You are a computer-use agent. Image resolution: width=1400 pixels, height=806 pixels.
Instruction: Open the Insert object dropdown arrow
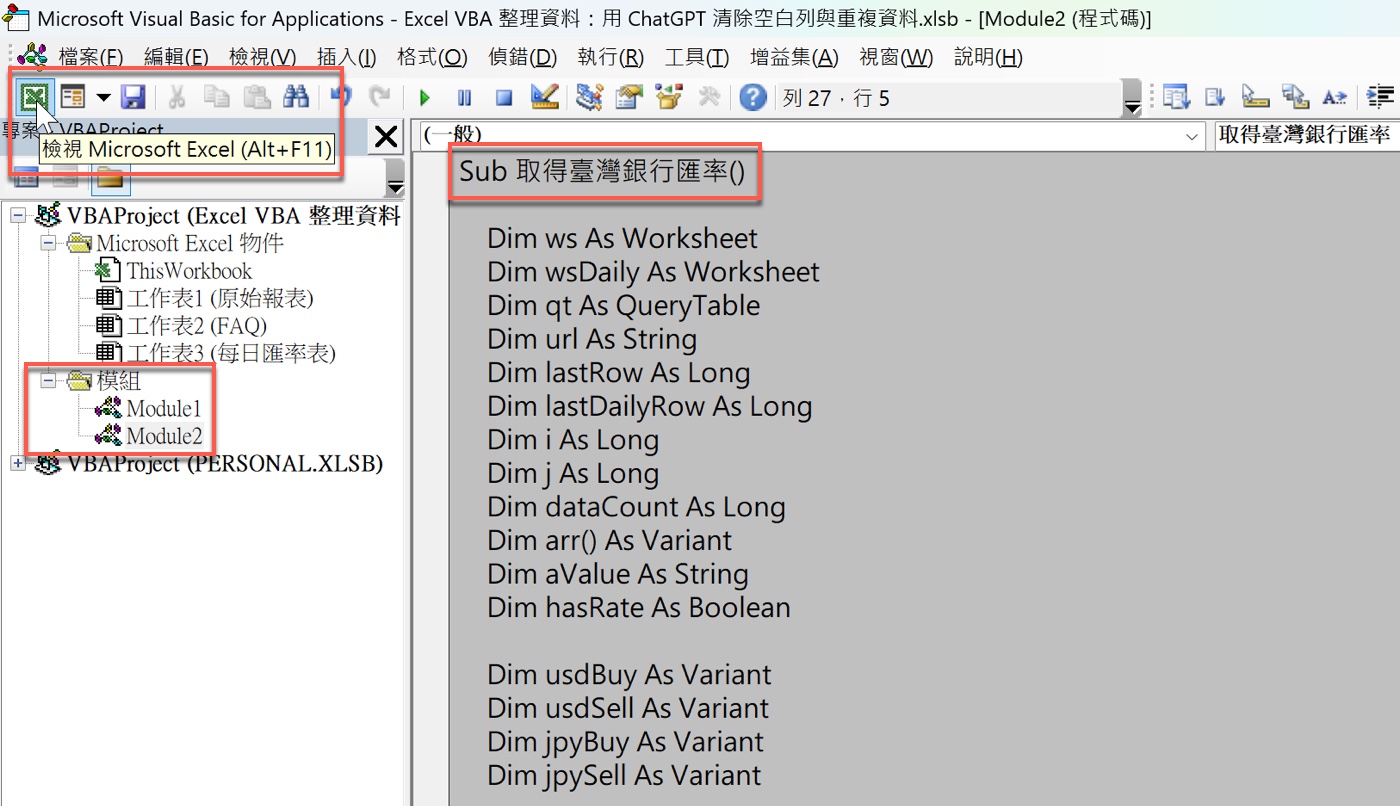pyautogui.click(x=103, y=98)
